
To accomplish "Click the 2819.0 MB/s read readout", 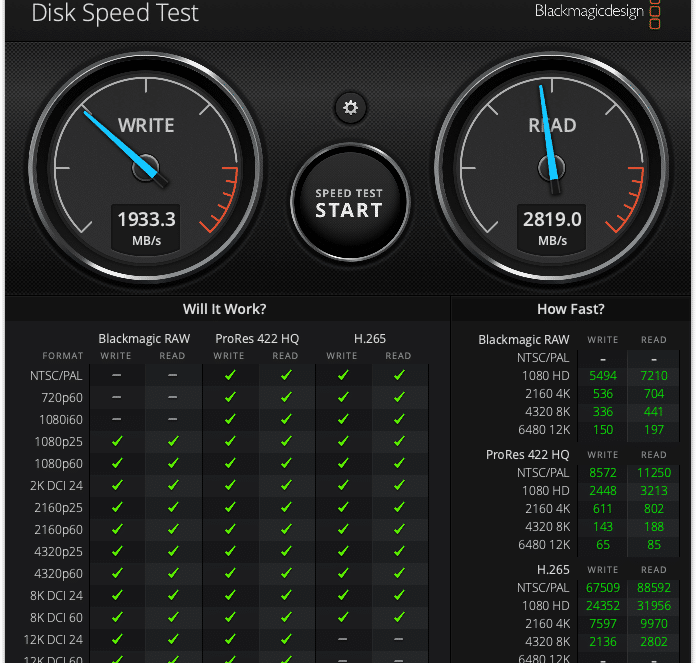I will (552, 229).
